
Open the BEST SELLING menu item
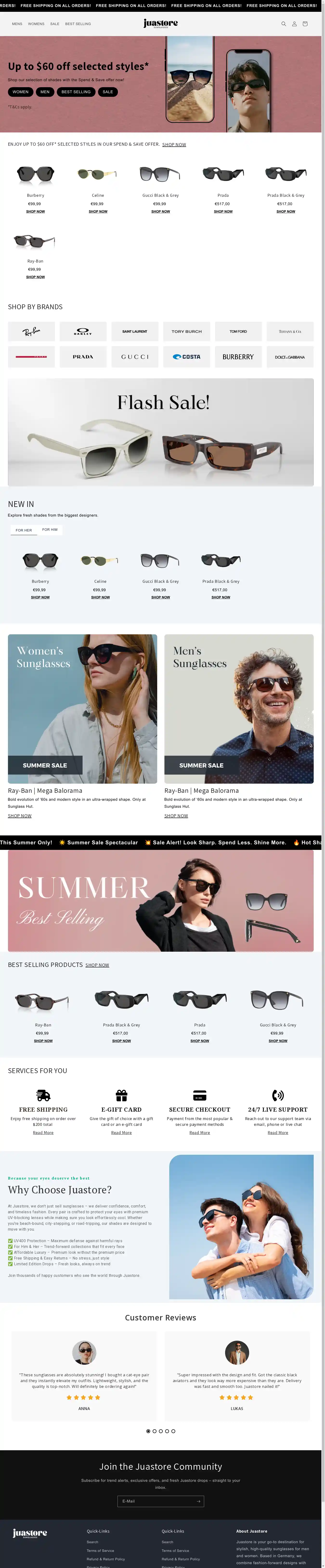(x=78, y=24)
